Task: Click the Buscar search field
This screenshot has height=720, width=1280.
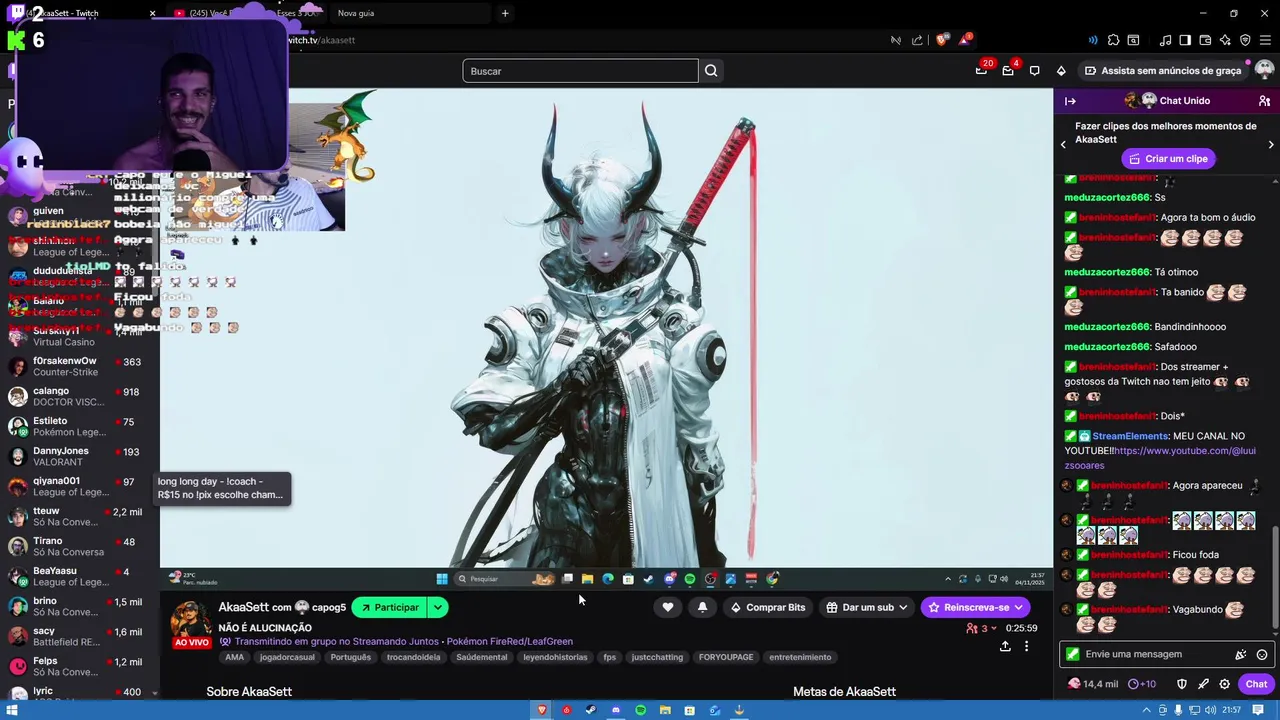Action: pyautogui.click(x=580, y=71)
